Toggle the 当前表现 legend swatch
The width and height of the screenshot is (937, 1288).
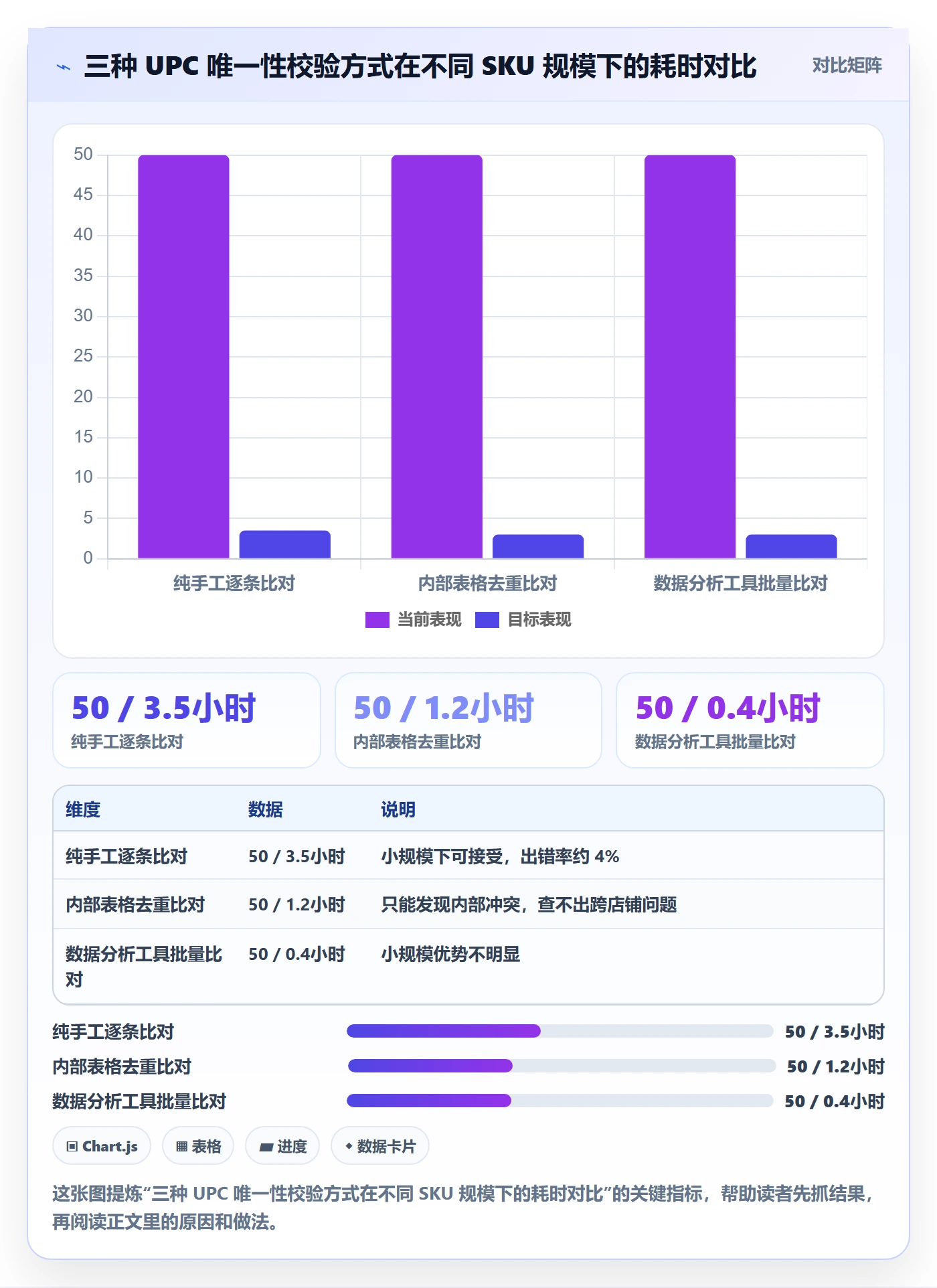[x=377, y=620]
